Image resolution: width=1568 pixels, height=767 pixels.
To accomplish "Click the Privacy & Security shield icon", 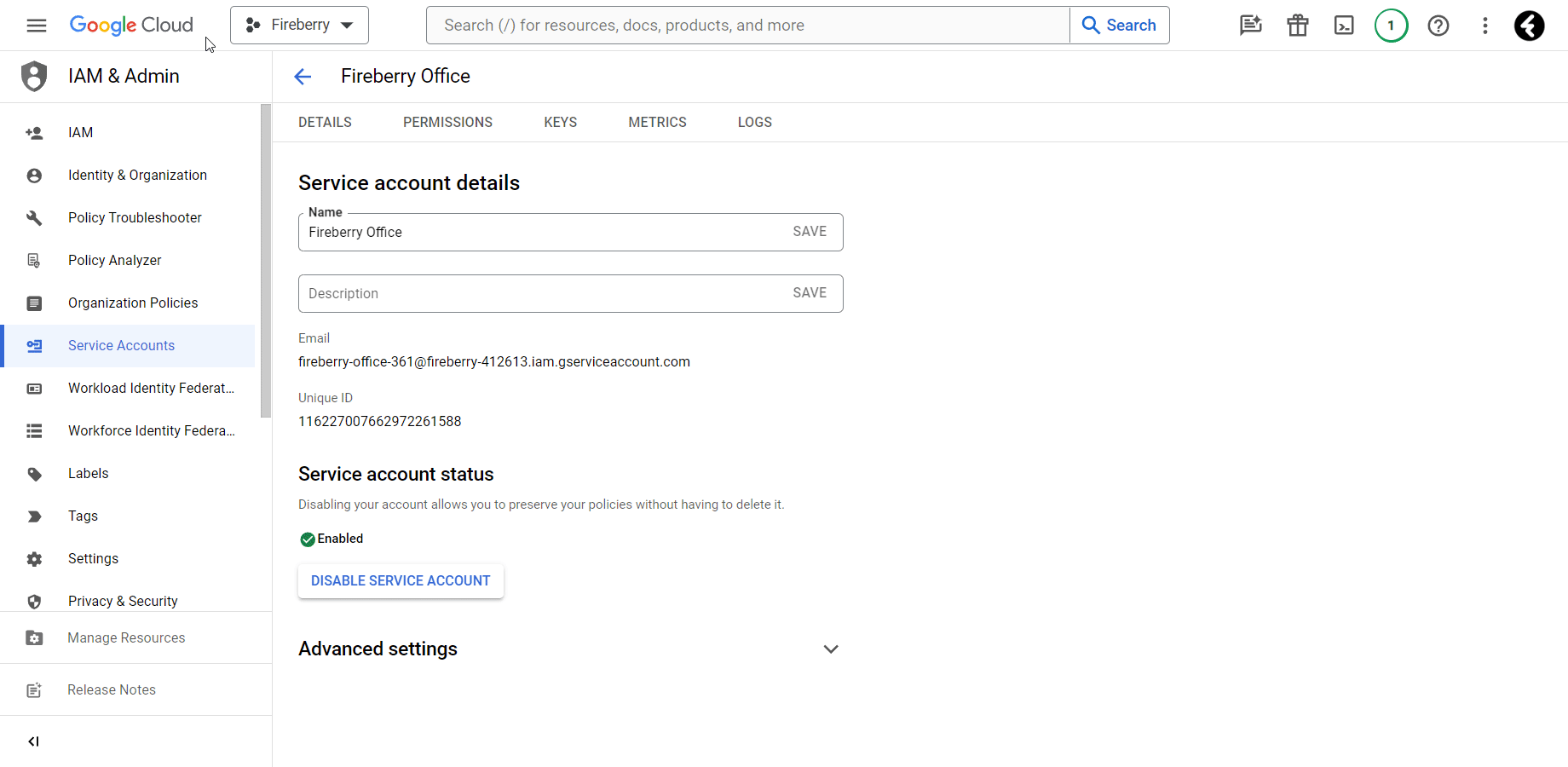I will point(34,602).
